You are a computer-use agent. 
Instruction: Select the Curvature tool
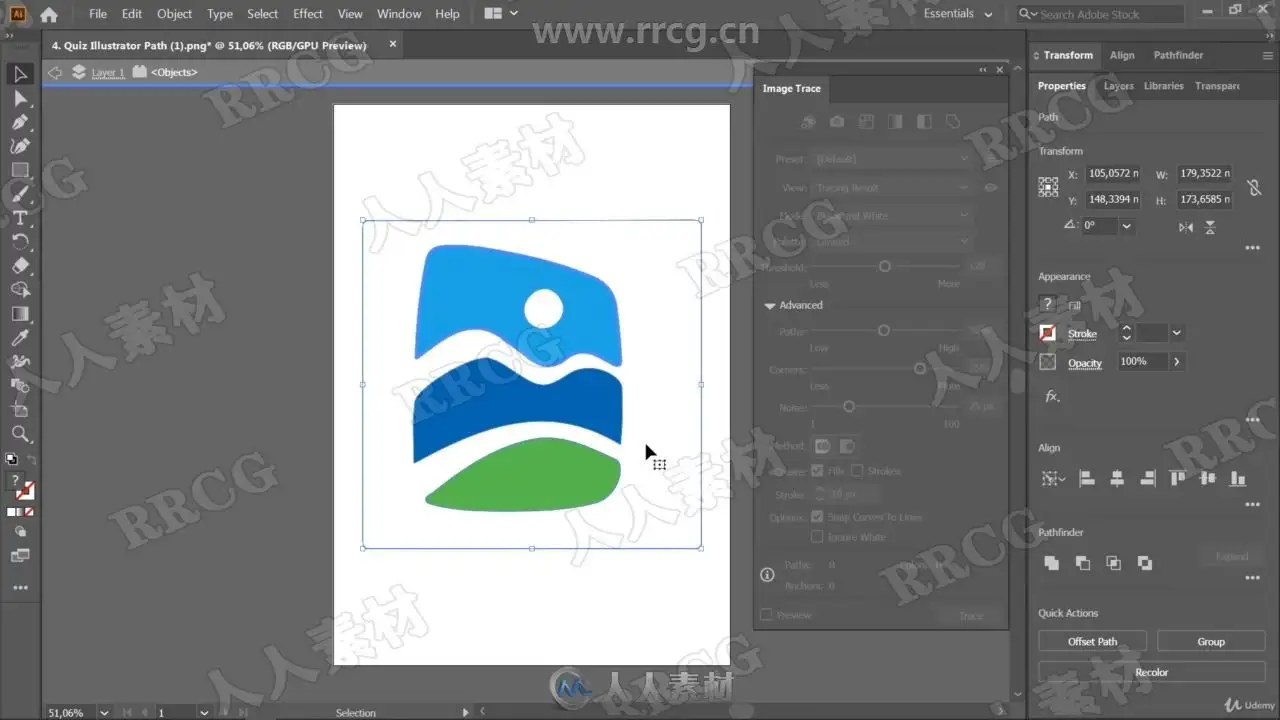[x=20, y=146]
